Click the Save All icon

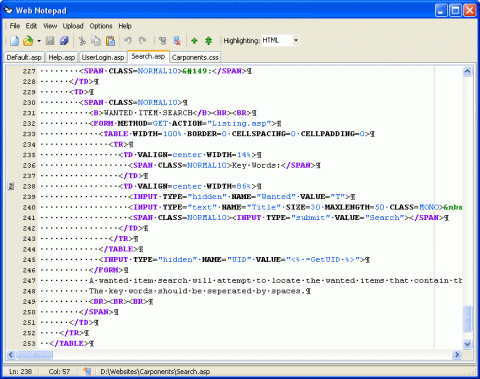click(x=64, y=41)
